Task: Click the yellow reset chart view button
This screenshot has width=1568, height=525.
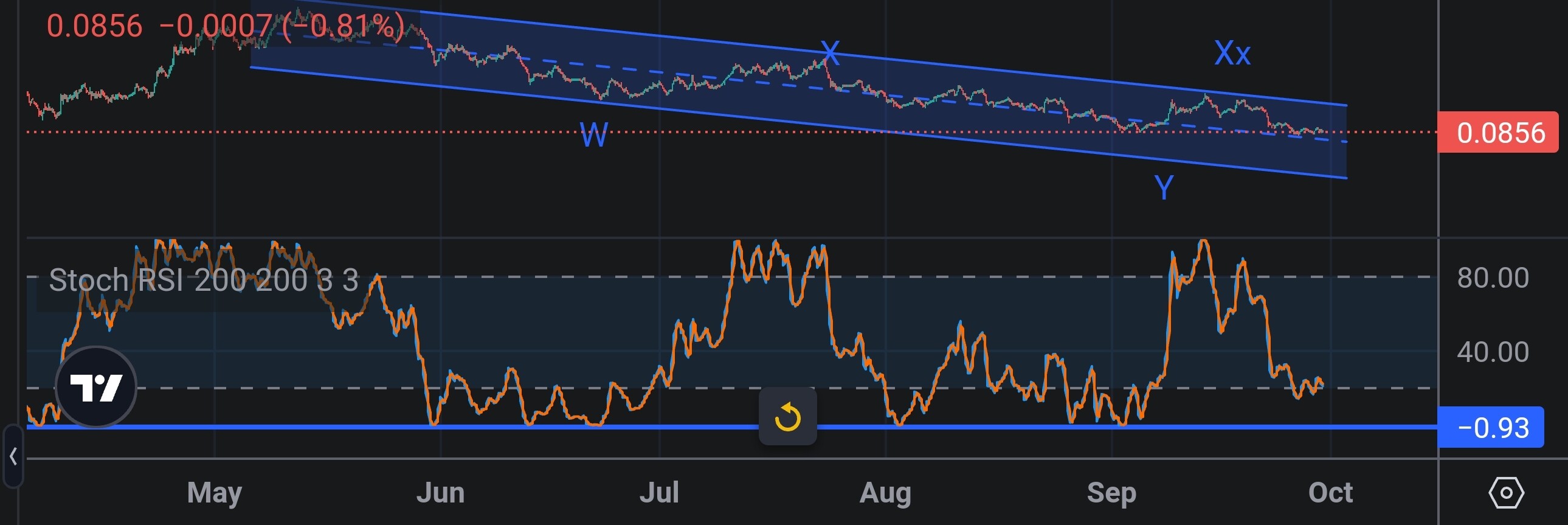Action: pos(787,417)
